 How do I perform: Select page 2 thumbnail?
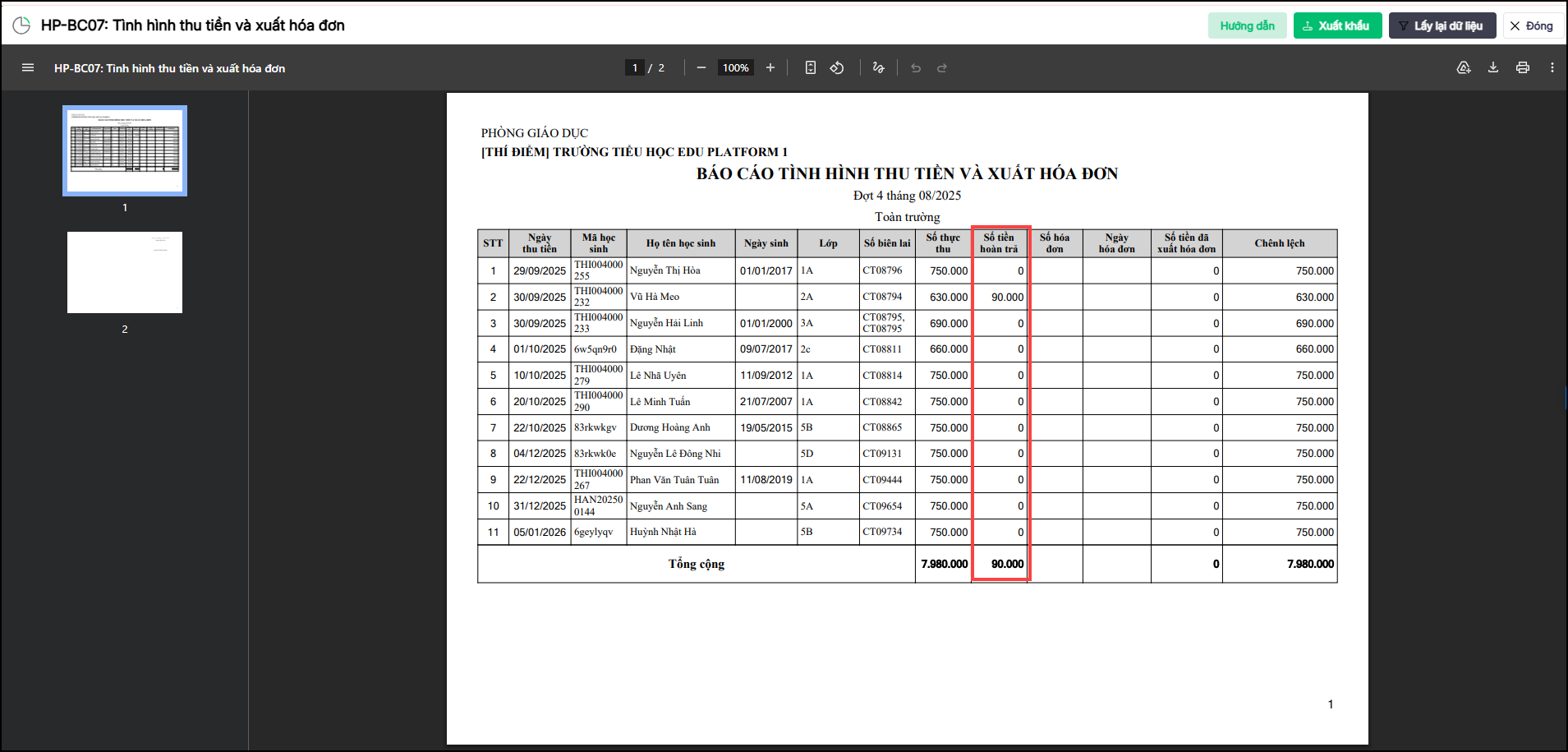point(125,272)
